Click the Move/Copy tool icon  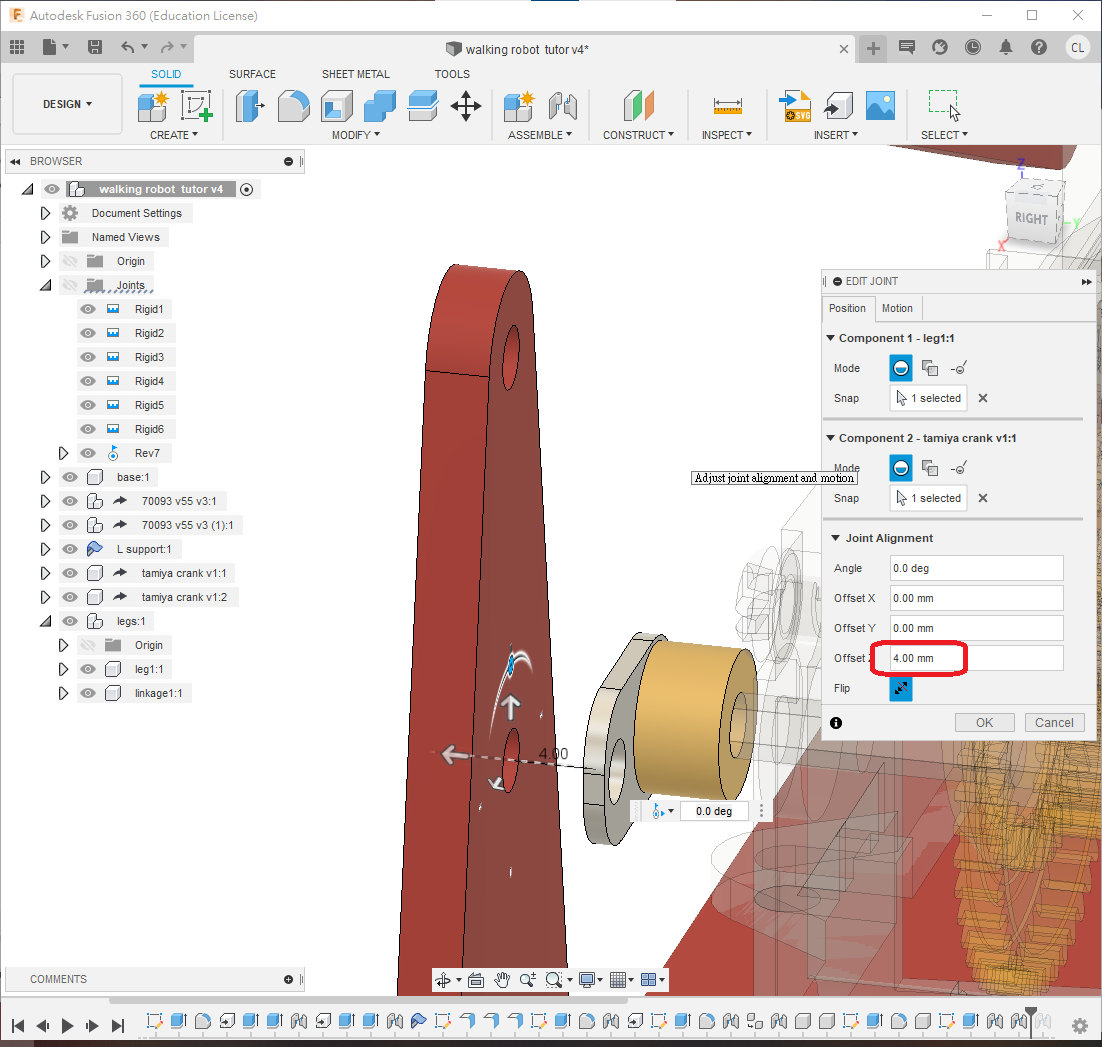pyautogui.click(x=466, y=106)
